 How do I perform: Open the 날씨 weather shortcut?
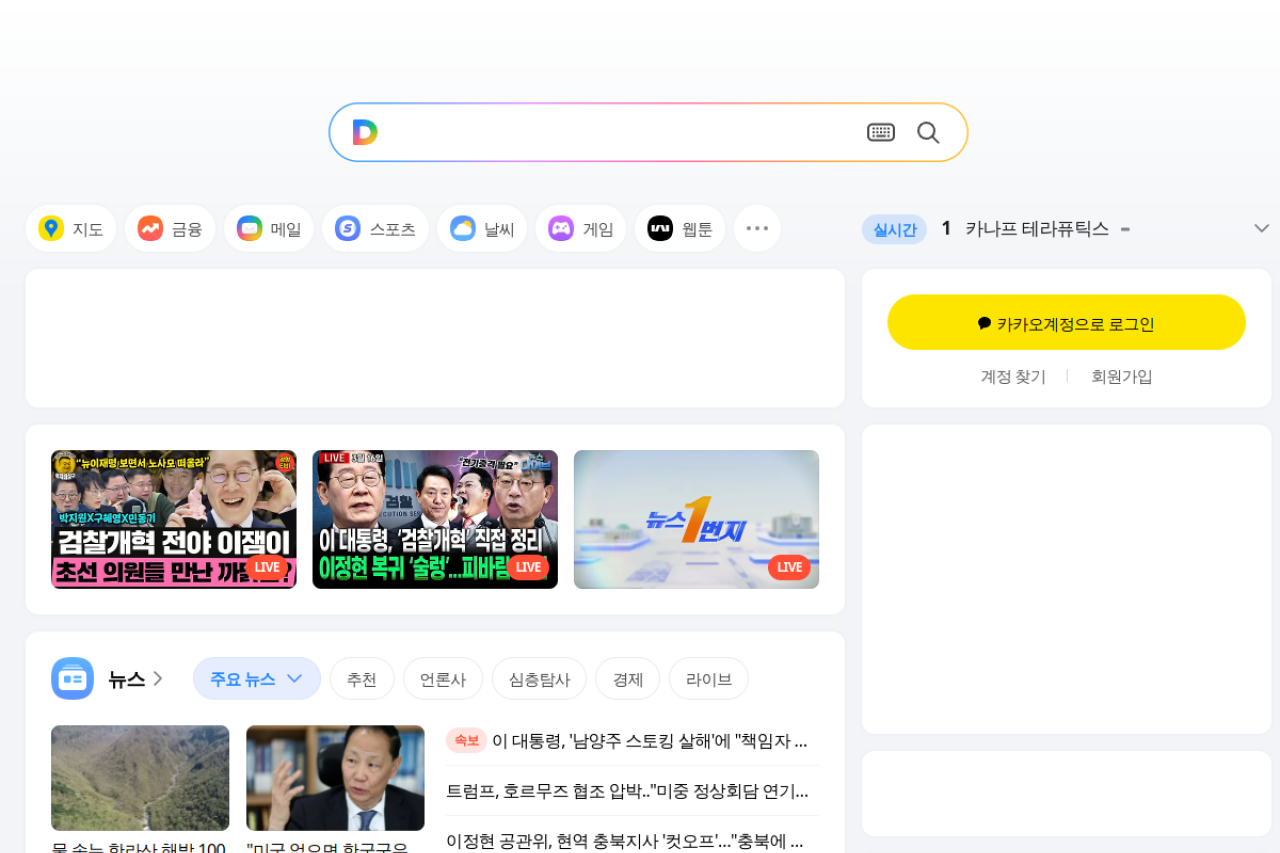tap(482, 229)
